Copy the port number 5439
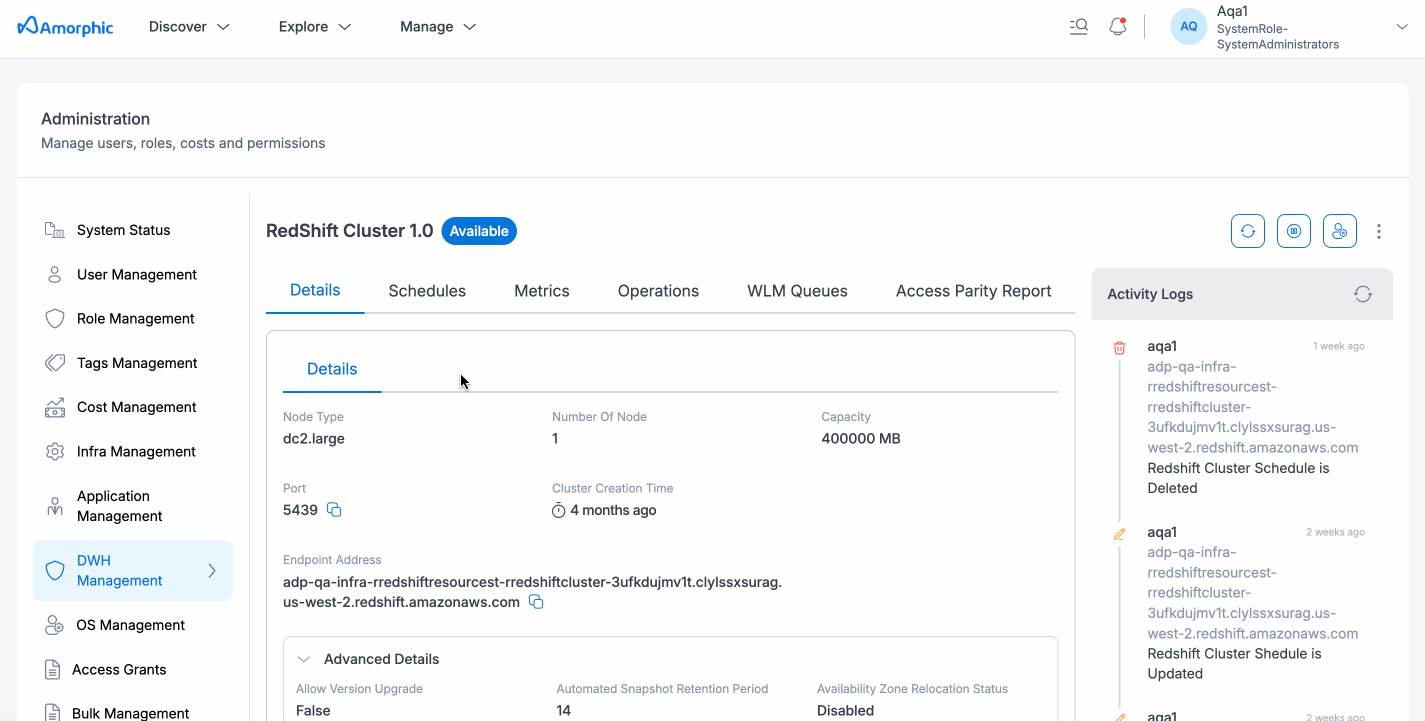Viewport: 1425px width, 721px height. tap(335, 510)
